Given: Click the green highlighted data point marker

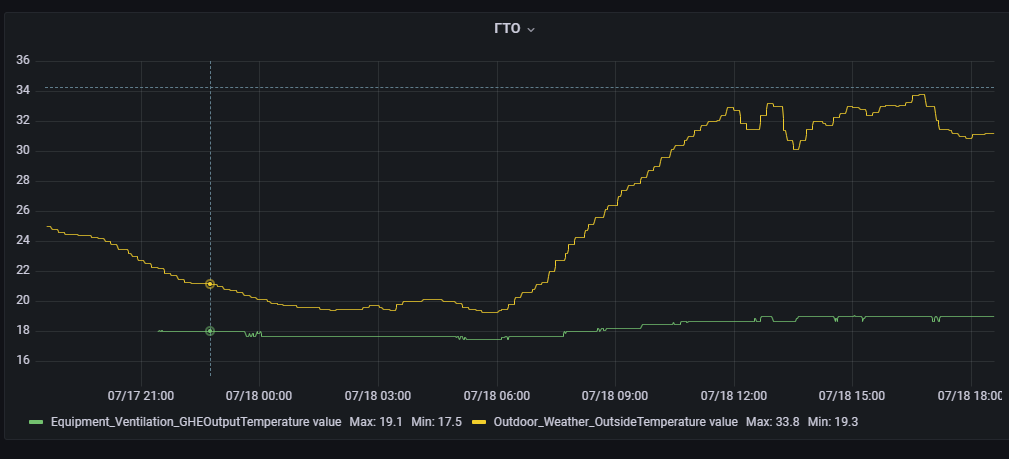Looking at the screenshot, I should coord(210,331).
